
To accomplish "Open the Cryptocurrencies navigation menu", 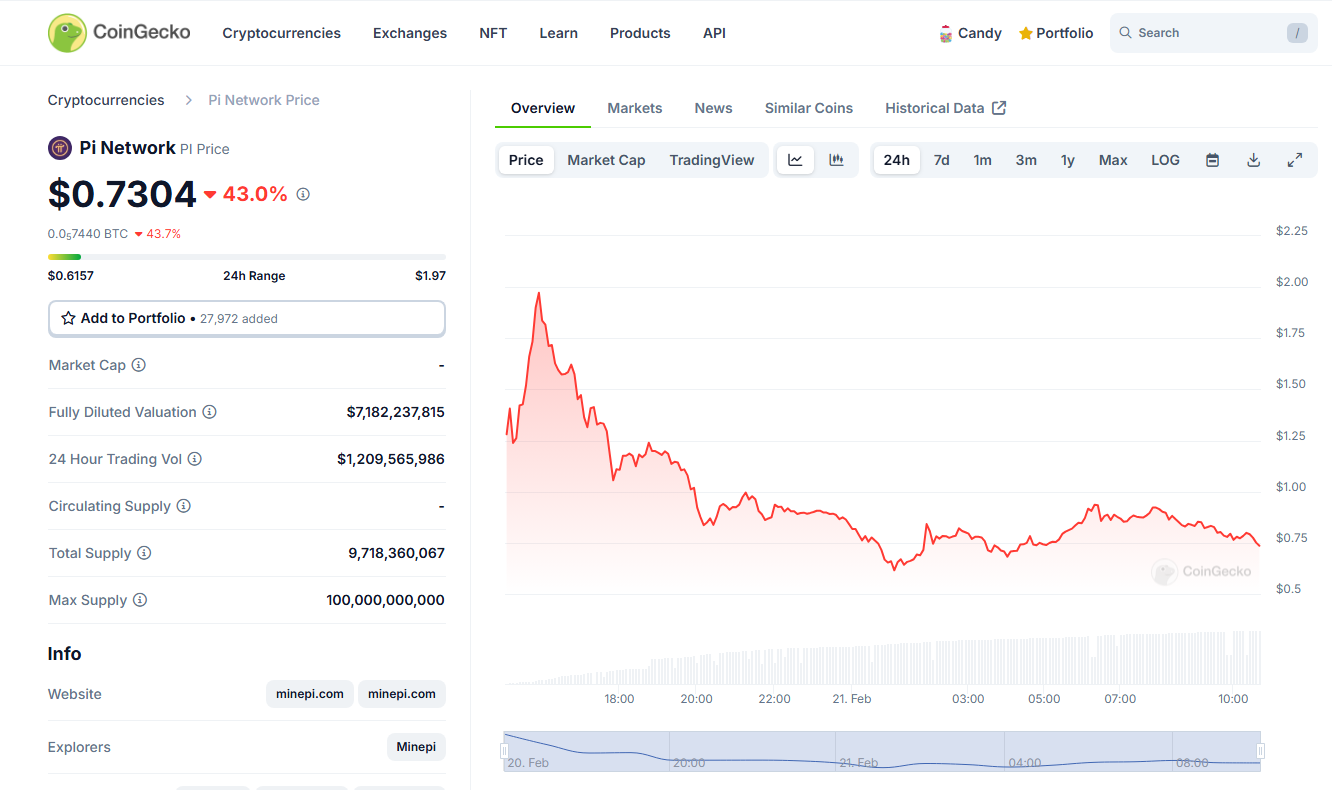I will (x=281, y=33).
